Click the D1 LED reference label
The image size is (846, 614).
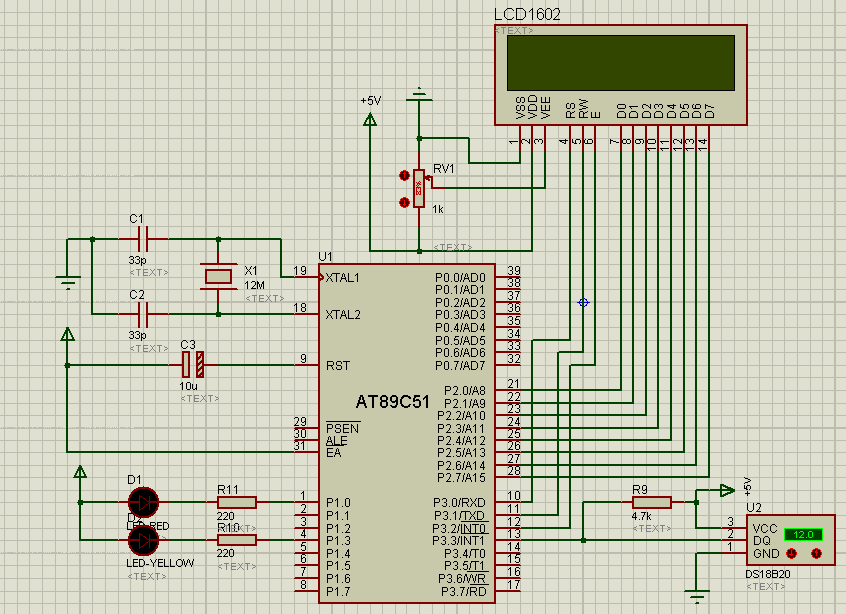pos(134,480)
